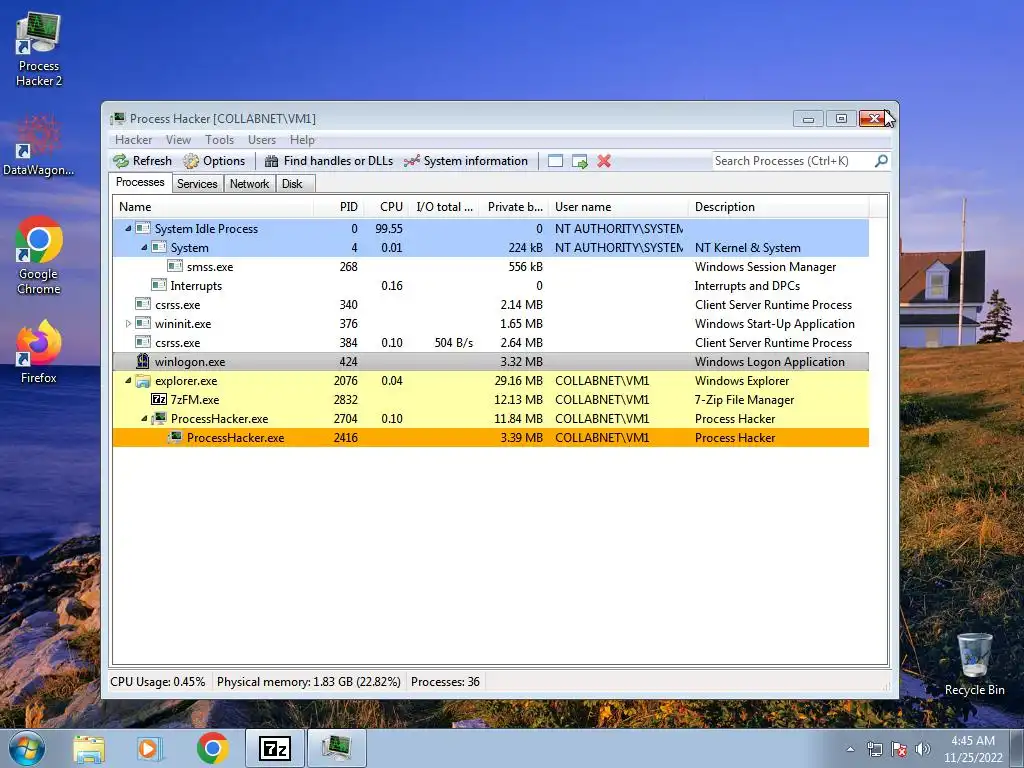Image resolution: width=1024 pixels, height=768 pixels.
Task: Open System information
Action: coord(466,161)
